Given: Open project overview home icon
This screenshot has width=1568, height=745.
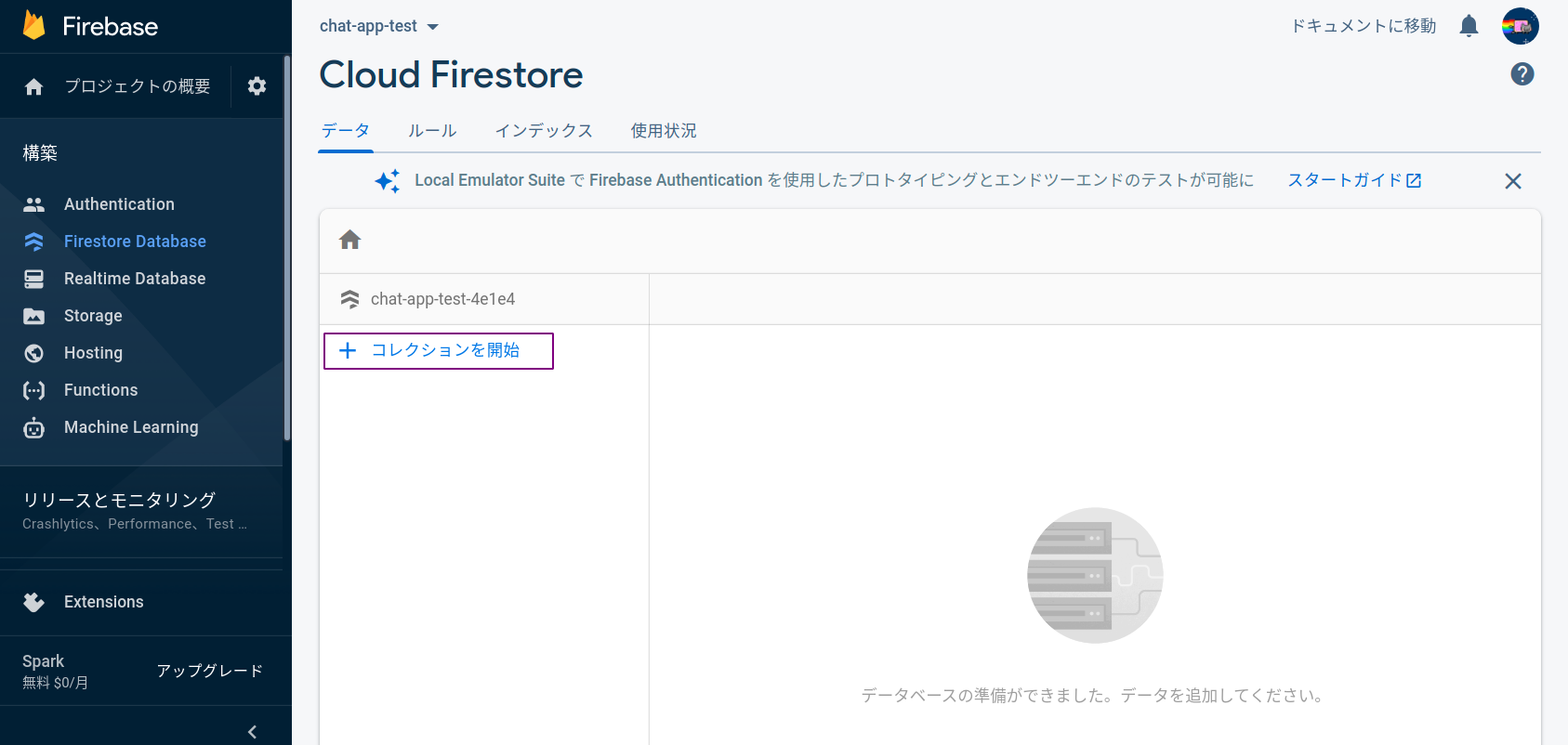Looking at the screenshot, I should click(34, 86).
